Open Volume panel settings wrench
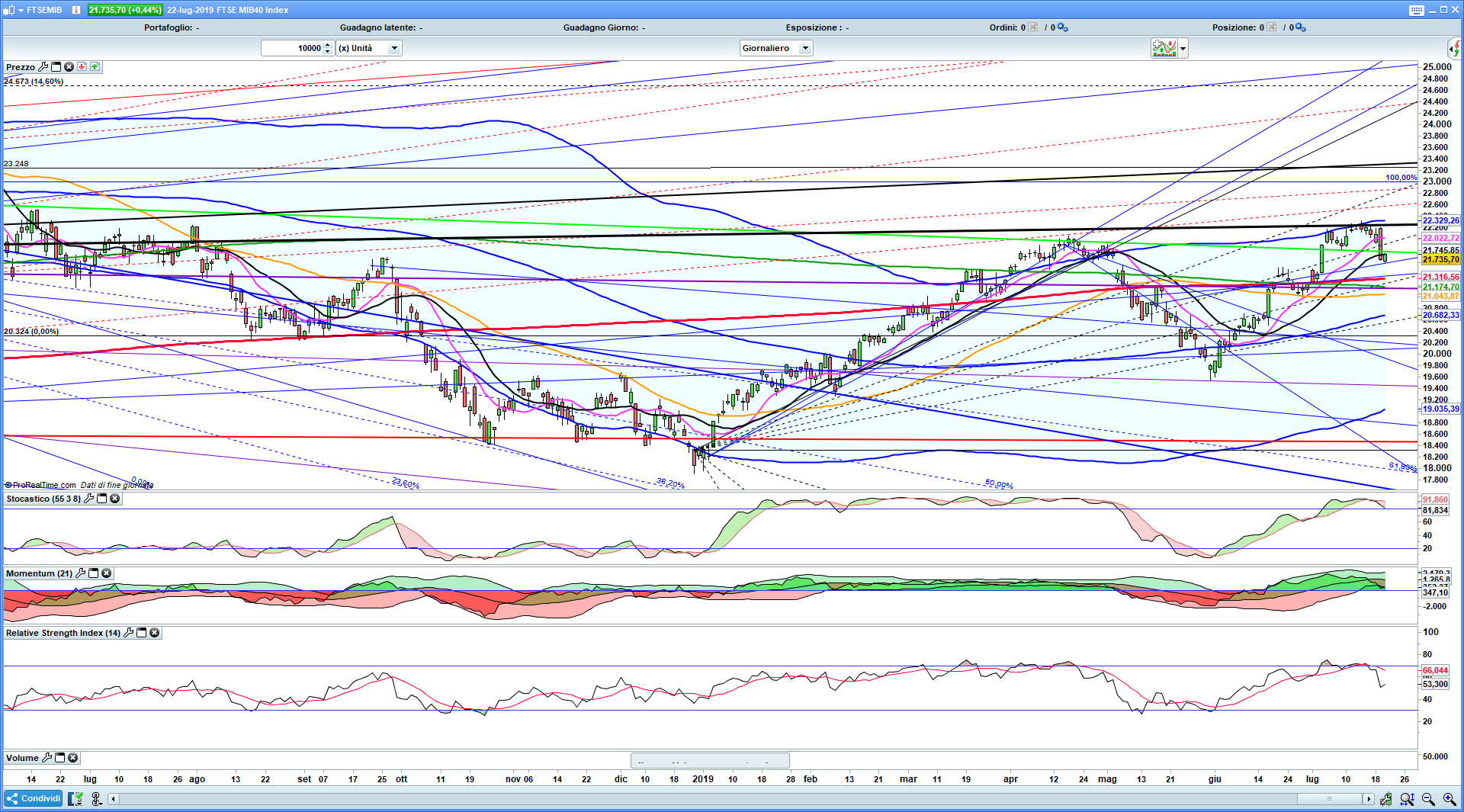Viewport: 1464px width, 812px height. (47, 758)
